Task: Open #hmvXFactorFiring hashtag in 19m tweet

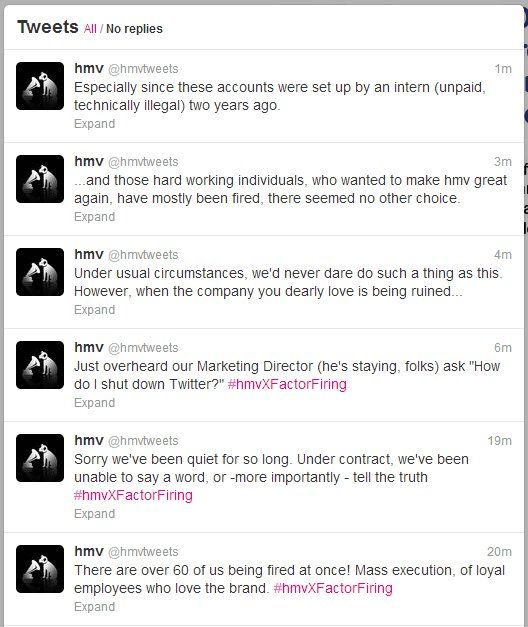Action: tap(133, 495)
